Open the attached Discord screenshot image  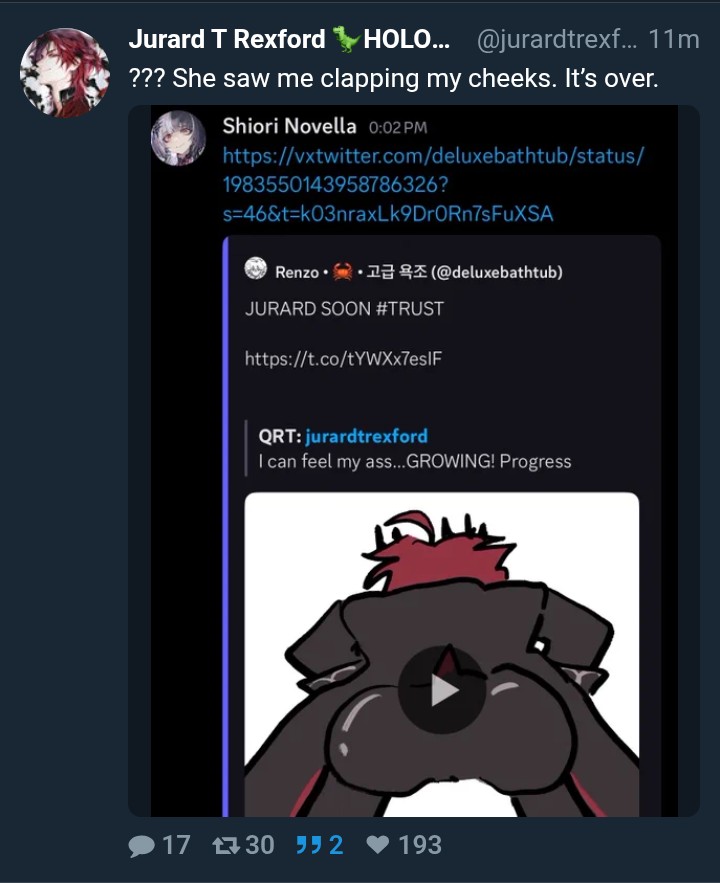point(414,461)
